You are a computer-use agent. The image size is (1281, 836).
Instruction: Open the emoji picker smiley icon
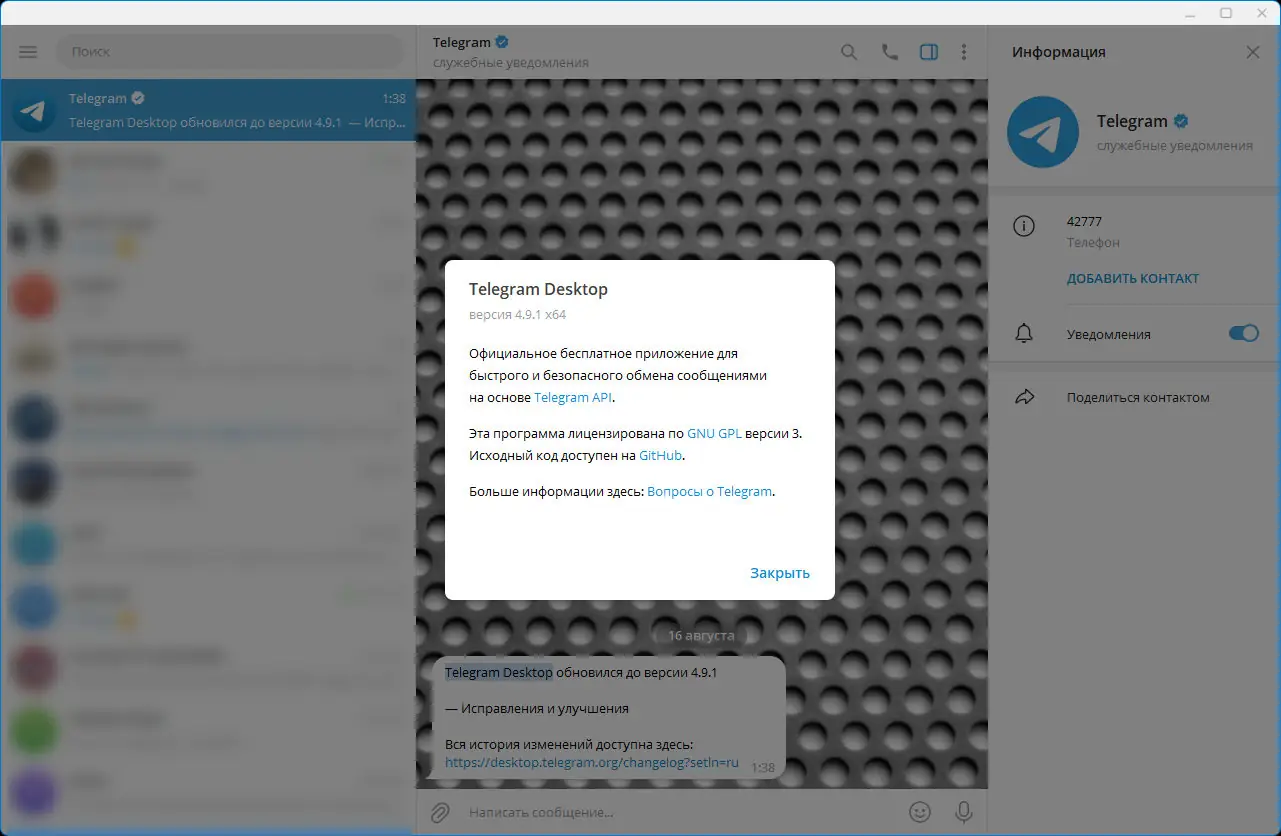[919, 812]
